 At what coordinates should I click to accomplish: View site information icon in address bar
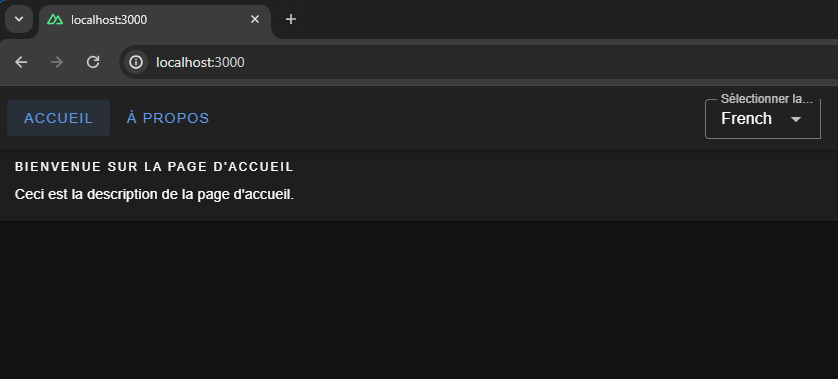[136, 63]
